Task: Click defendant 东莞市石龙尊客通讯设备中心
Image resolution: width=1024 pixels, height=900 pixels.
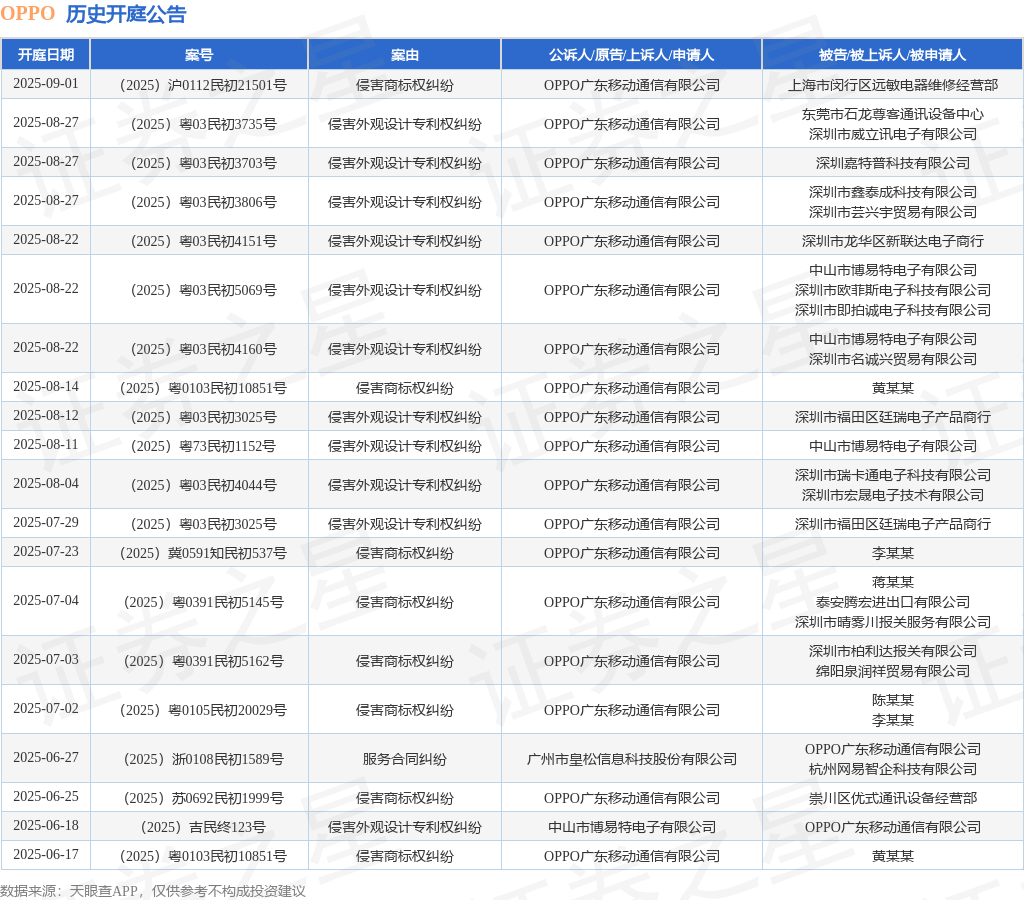Action: pyautogui.click(x=893, y=114)
